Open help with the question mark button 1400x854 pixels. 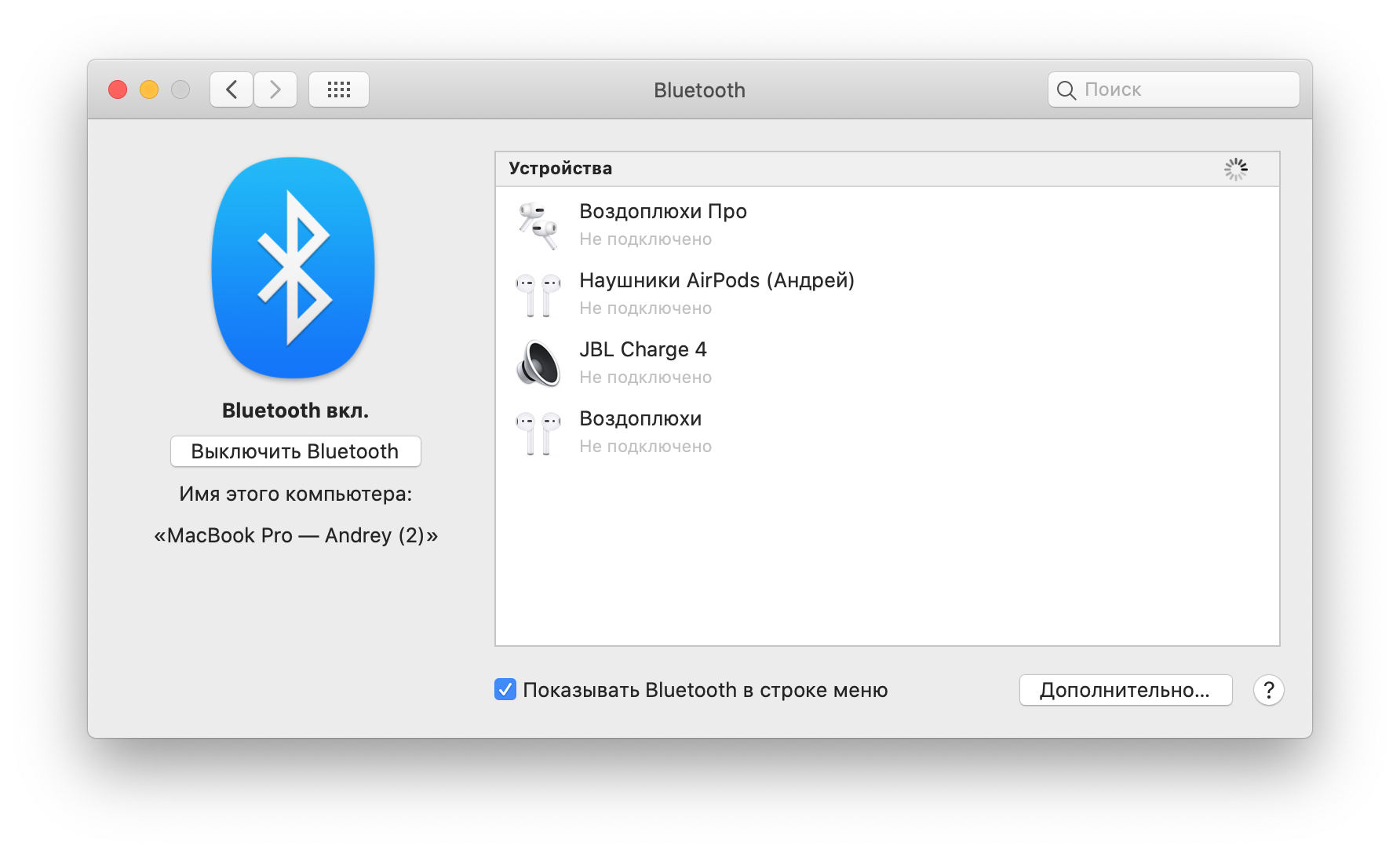point(1268,690)
